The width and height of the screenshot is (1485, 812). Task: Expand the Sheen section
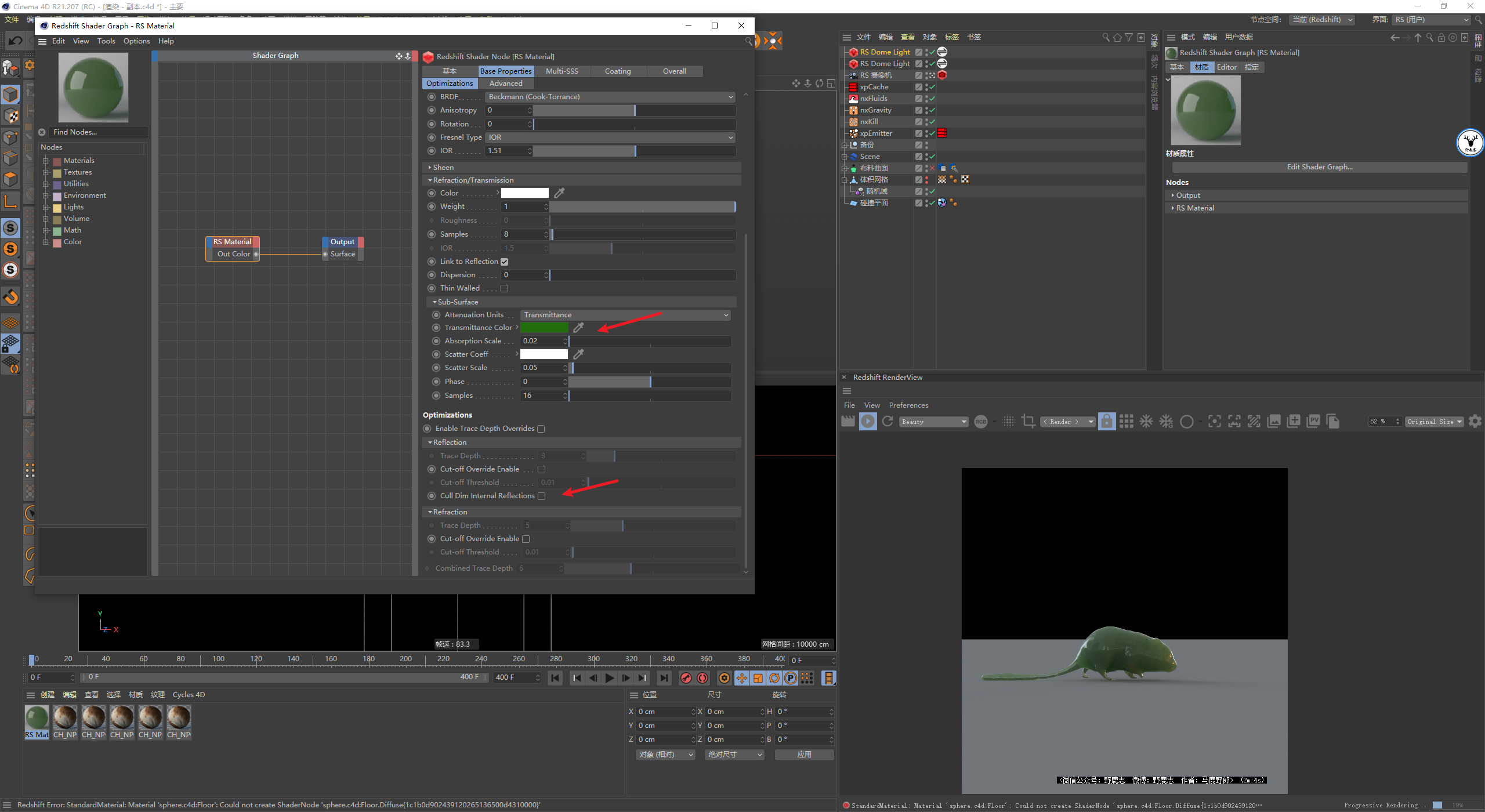point(443,167)
